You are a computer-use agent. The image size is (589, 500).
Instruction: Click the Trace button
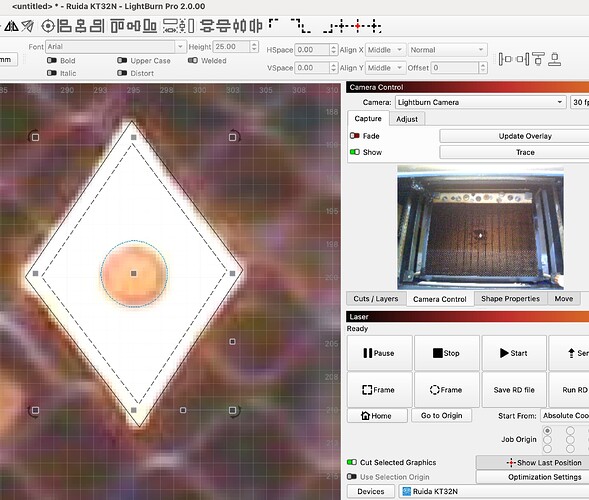tap(525, 152)
